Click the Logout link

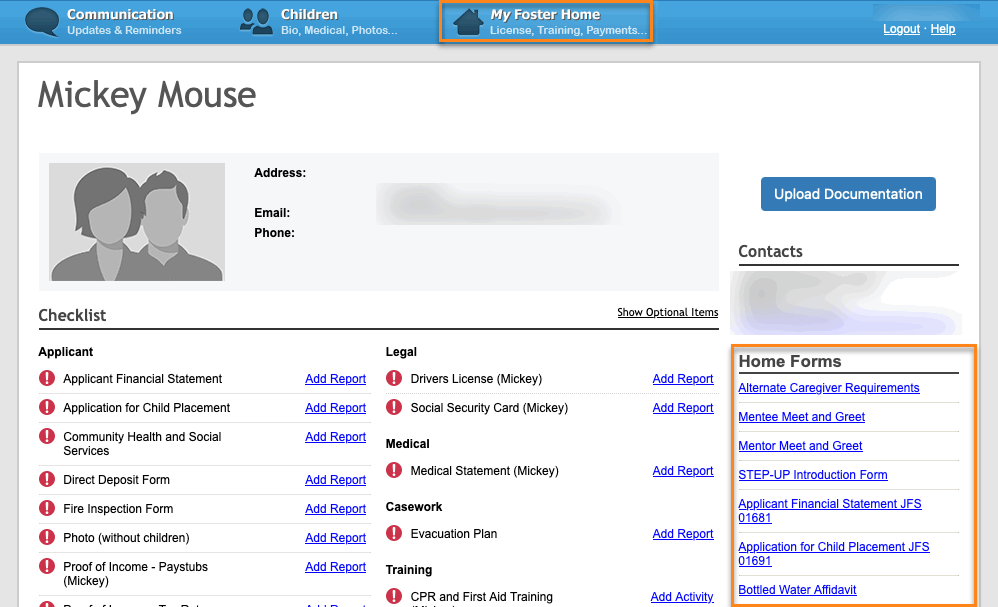(901, 29)
